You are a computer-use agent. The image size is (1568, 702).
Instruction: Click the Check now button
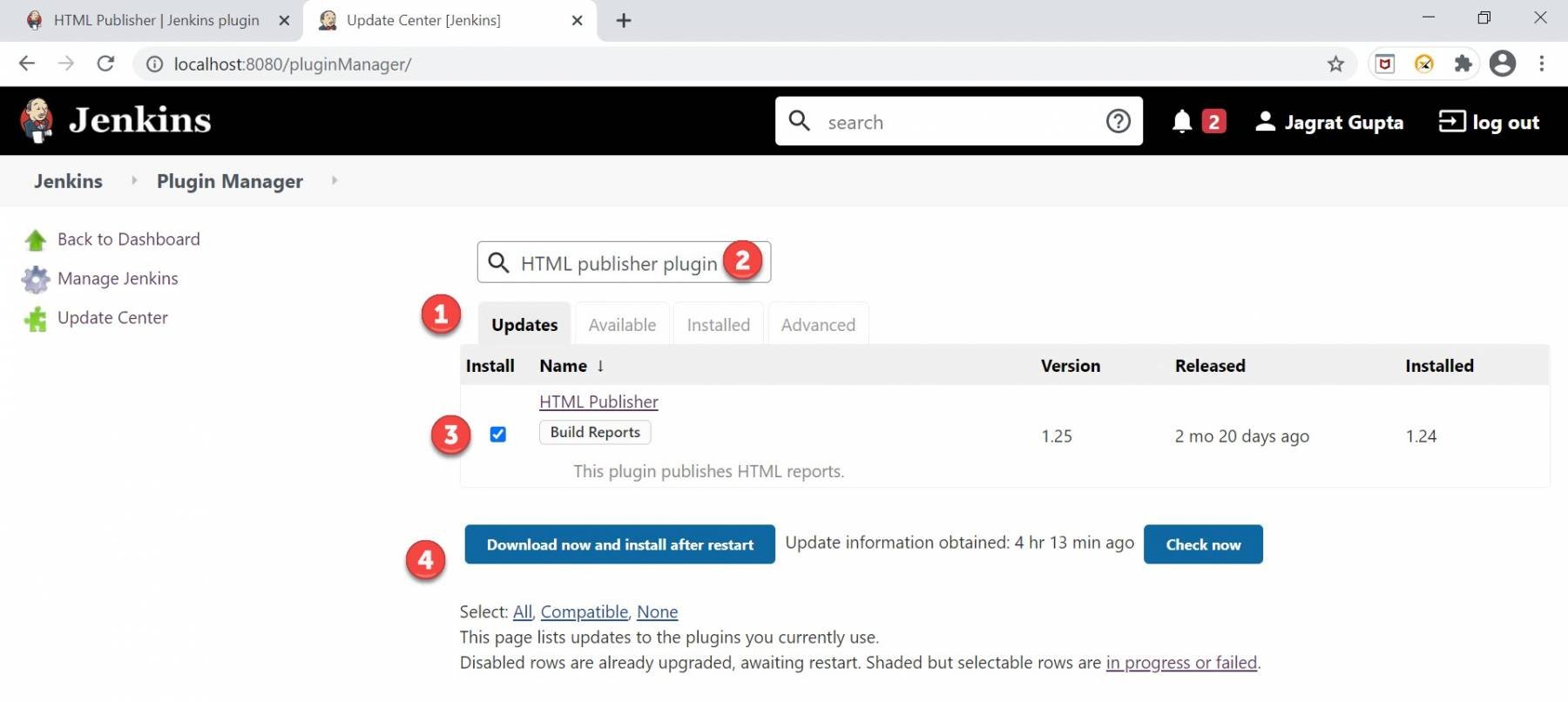pyautogui.click(x=1203, y=544)
